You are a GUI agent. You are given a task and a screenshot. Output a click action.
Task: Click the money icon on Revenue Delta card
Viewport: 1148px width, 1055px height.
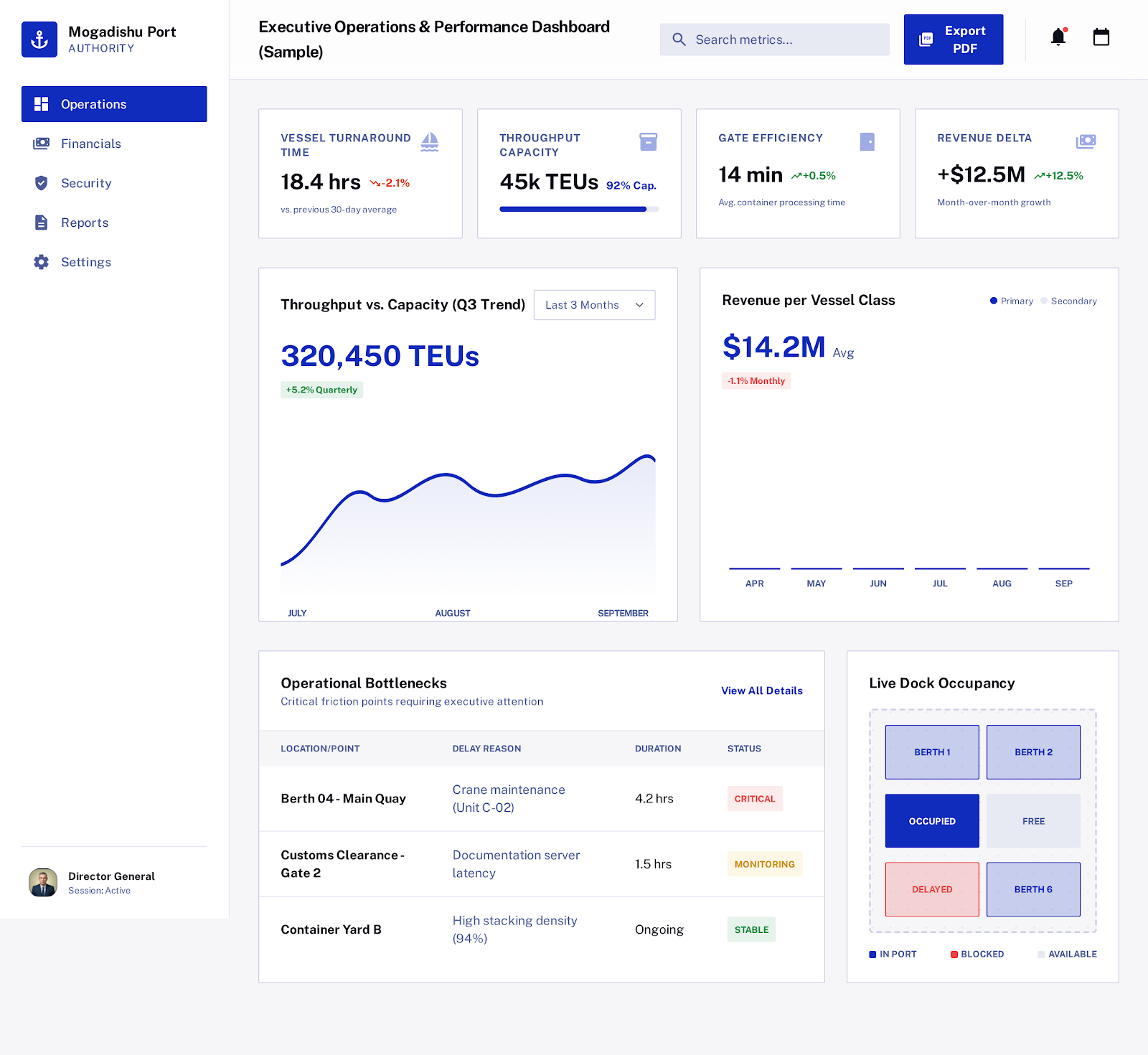1086,141
